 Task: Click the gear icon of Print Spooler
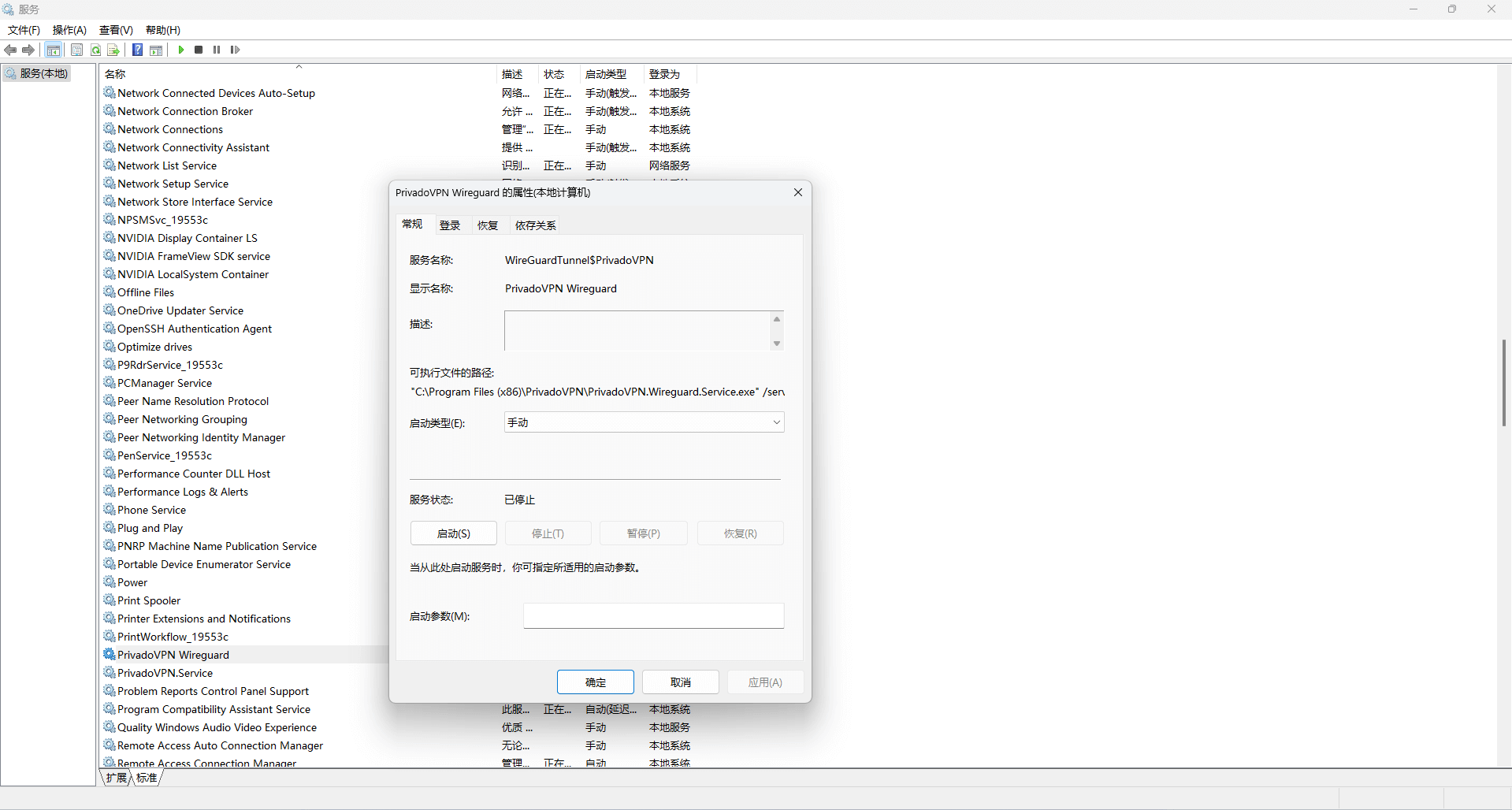tap(110, 600)
